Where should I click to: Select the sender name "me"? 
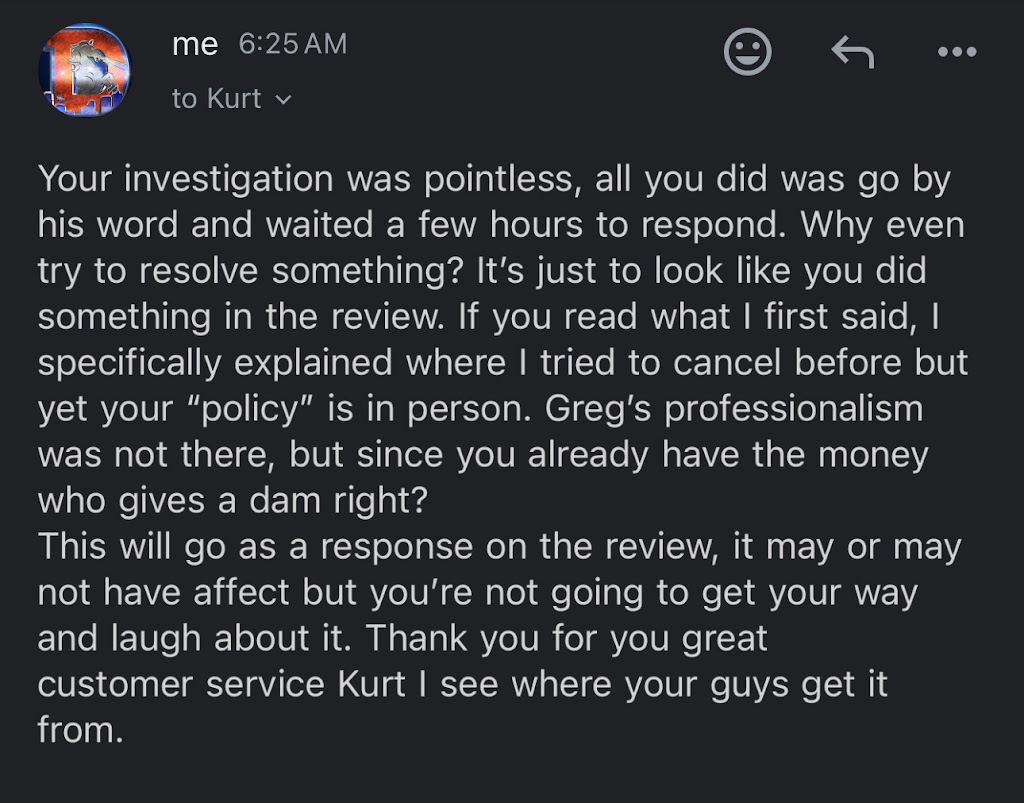[x=194, y=45]
